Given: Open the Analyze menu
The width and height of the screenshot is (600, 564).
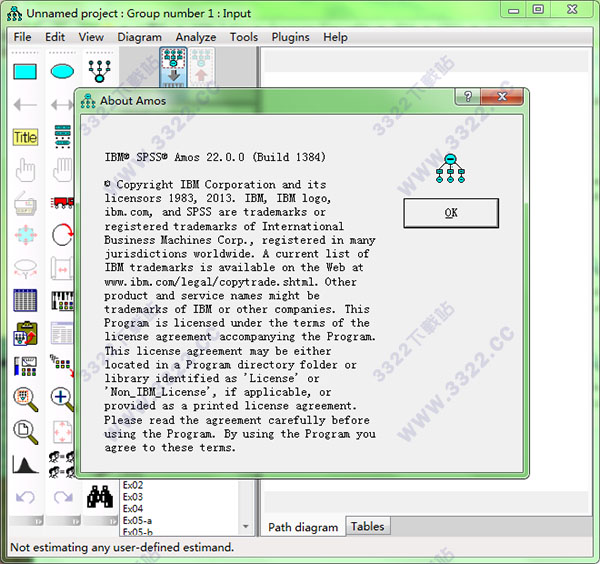Looking at the screenshot, I should coord(196,37).
